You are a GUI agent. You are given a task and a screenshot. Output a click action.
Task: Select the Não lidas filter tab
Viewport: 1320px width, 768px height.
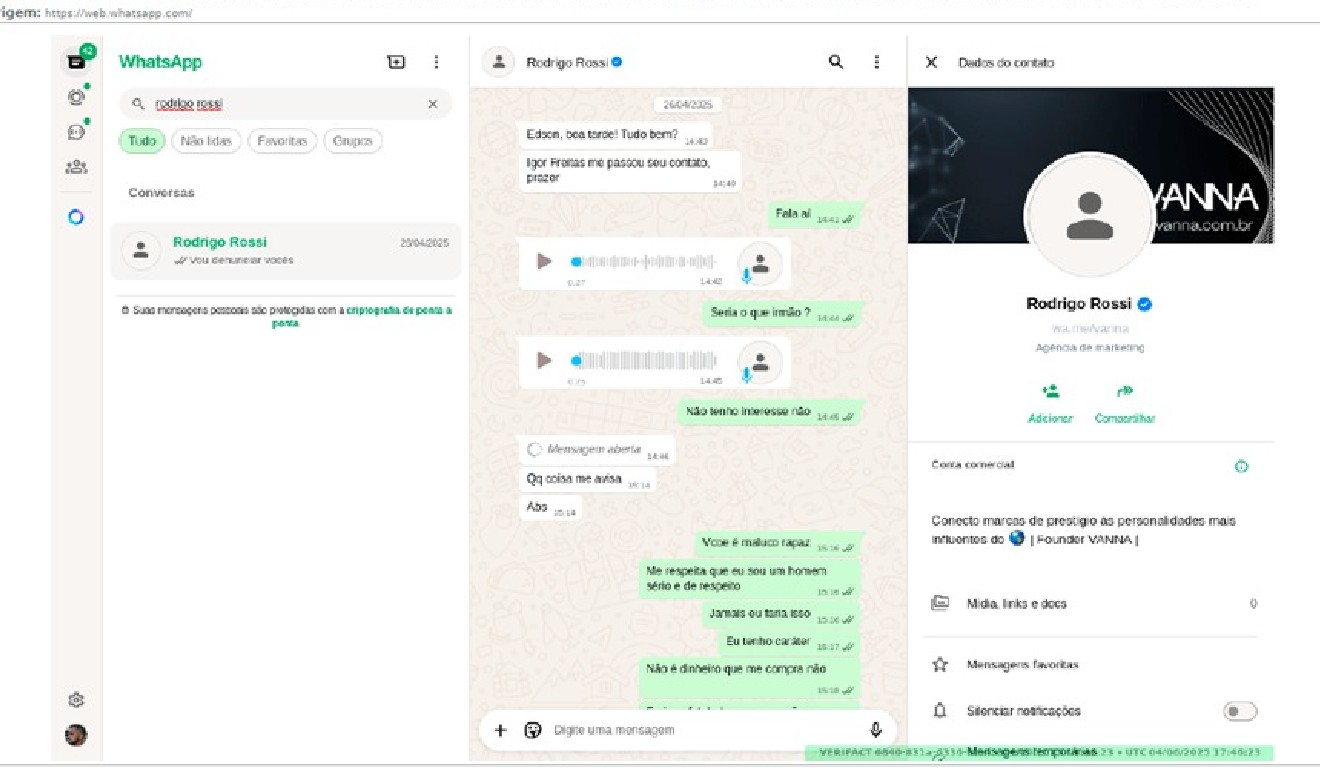pos(206,141)
